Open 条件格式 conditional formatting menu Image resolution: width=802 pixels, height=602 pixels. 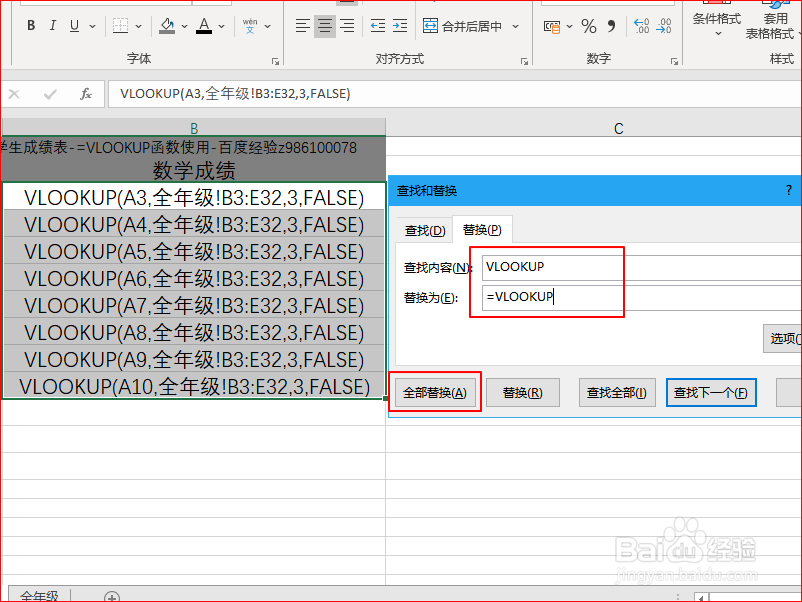point(717,20)
